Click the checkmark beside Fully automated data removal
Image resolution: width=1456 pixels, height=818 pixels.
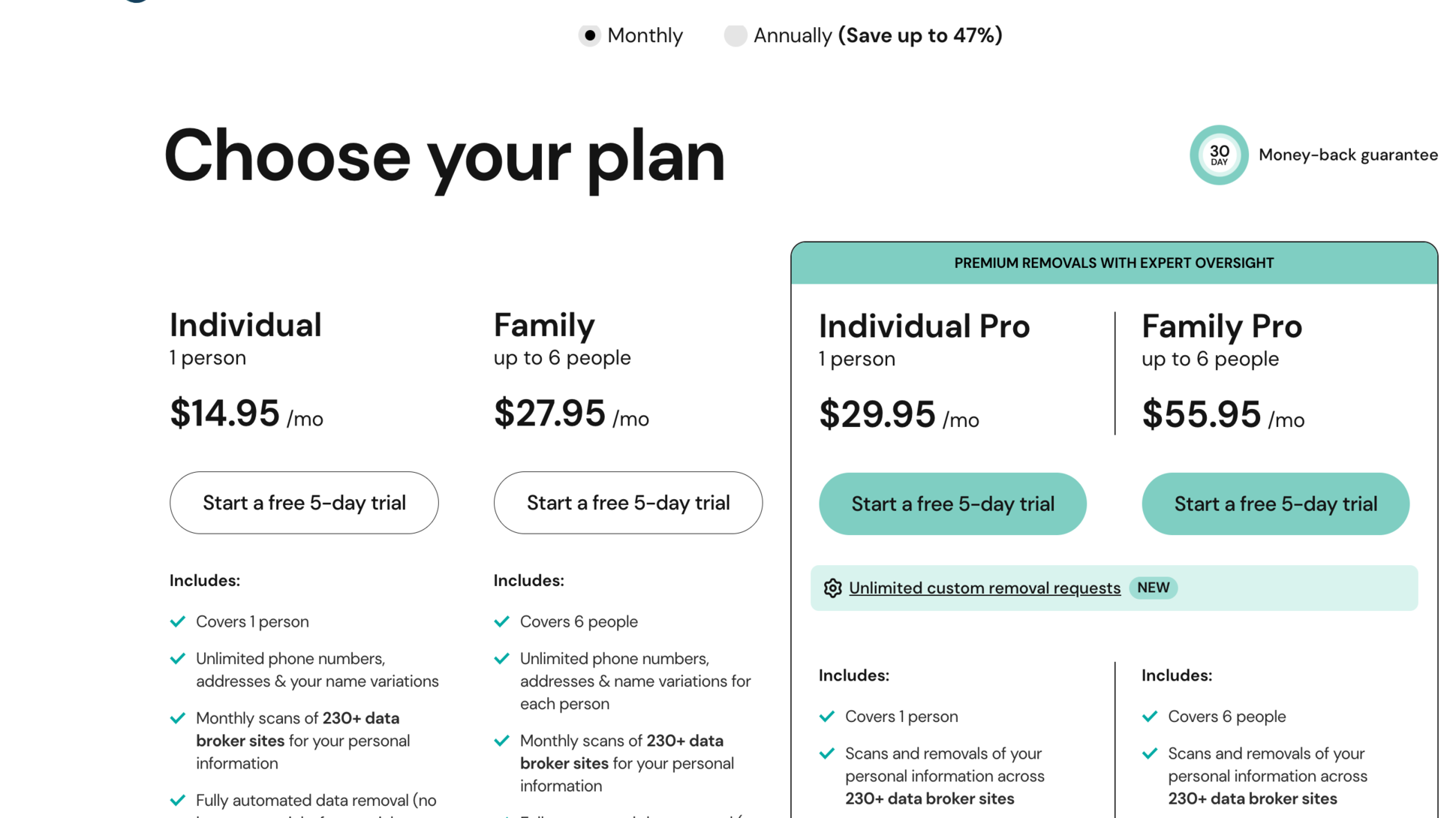[178, 800]
